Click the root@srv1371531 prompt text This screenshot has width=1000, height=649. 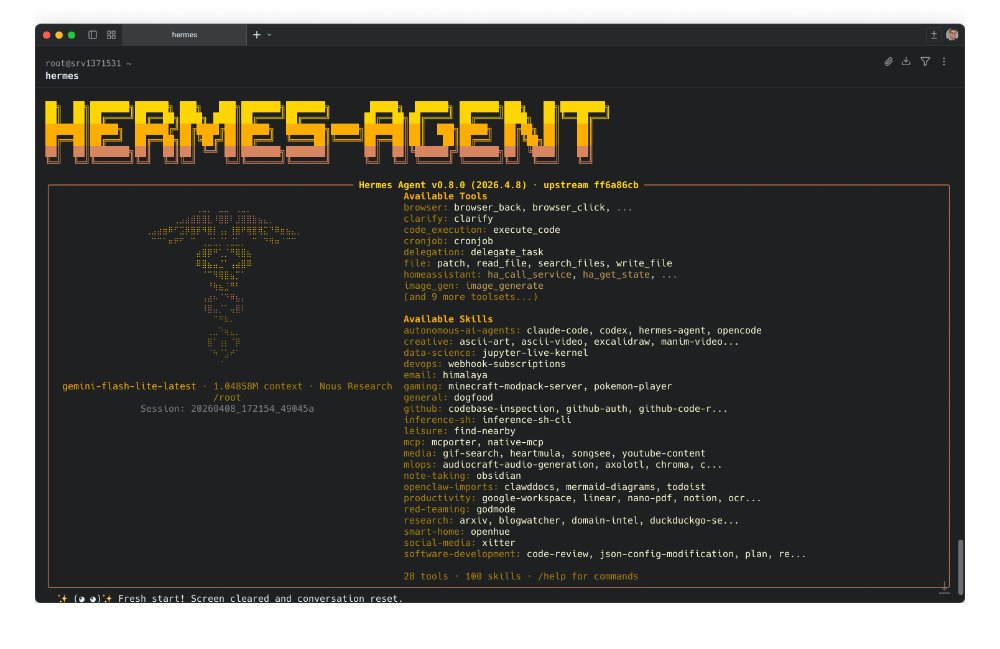tap(89, 63)
